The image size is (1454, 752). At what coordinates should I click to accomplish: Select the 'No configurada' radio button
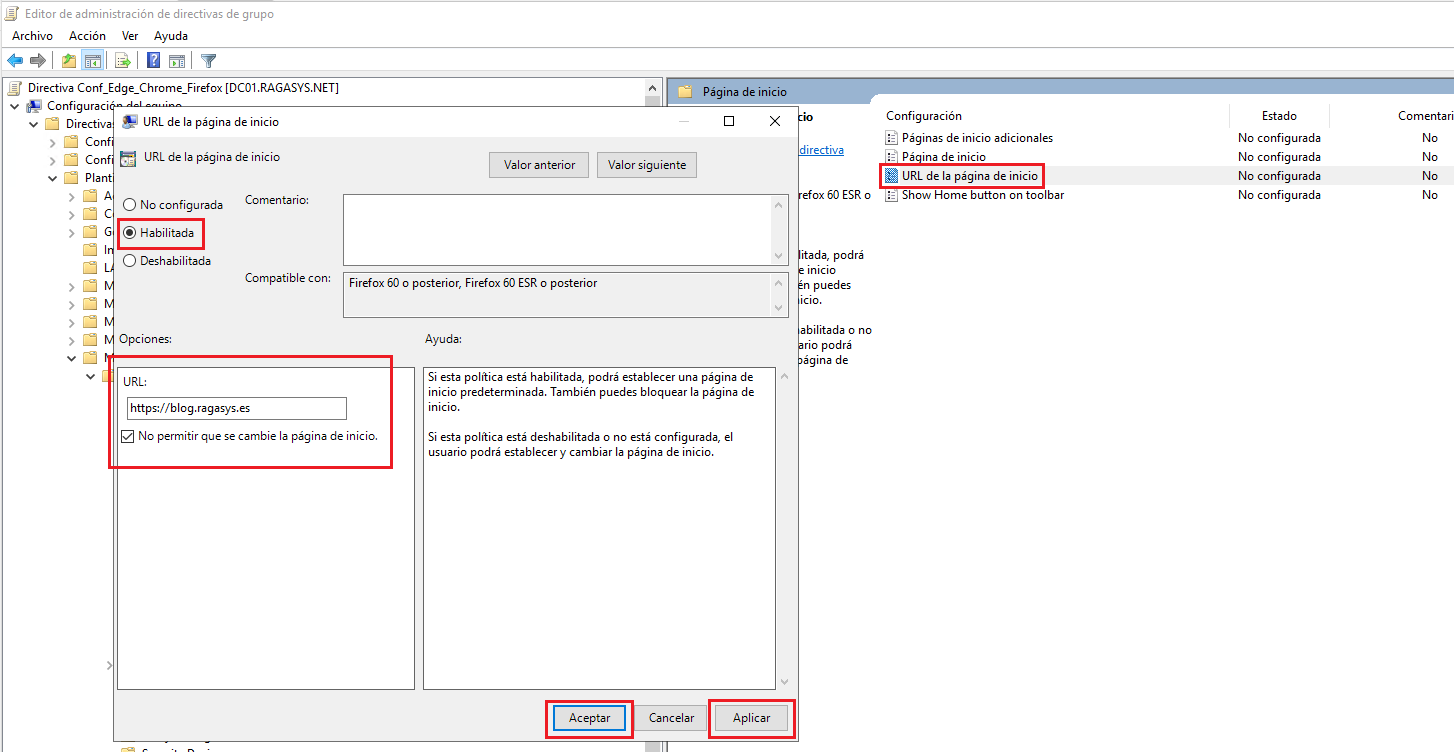130,204
